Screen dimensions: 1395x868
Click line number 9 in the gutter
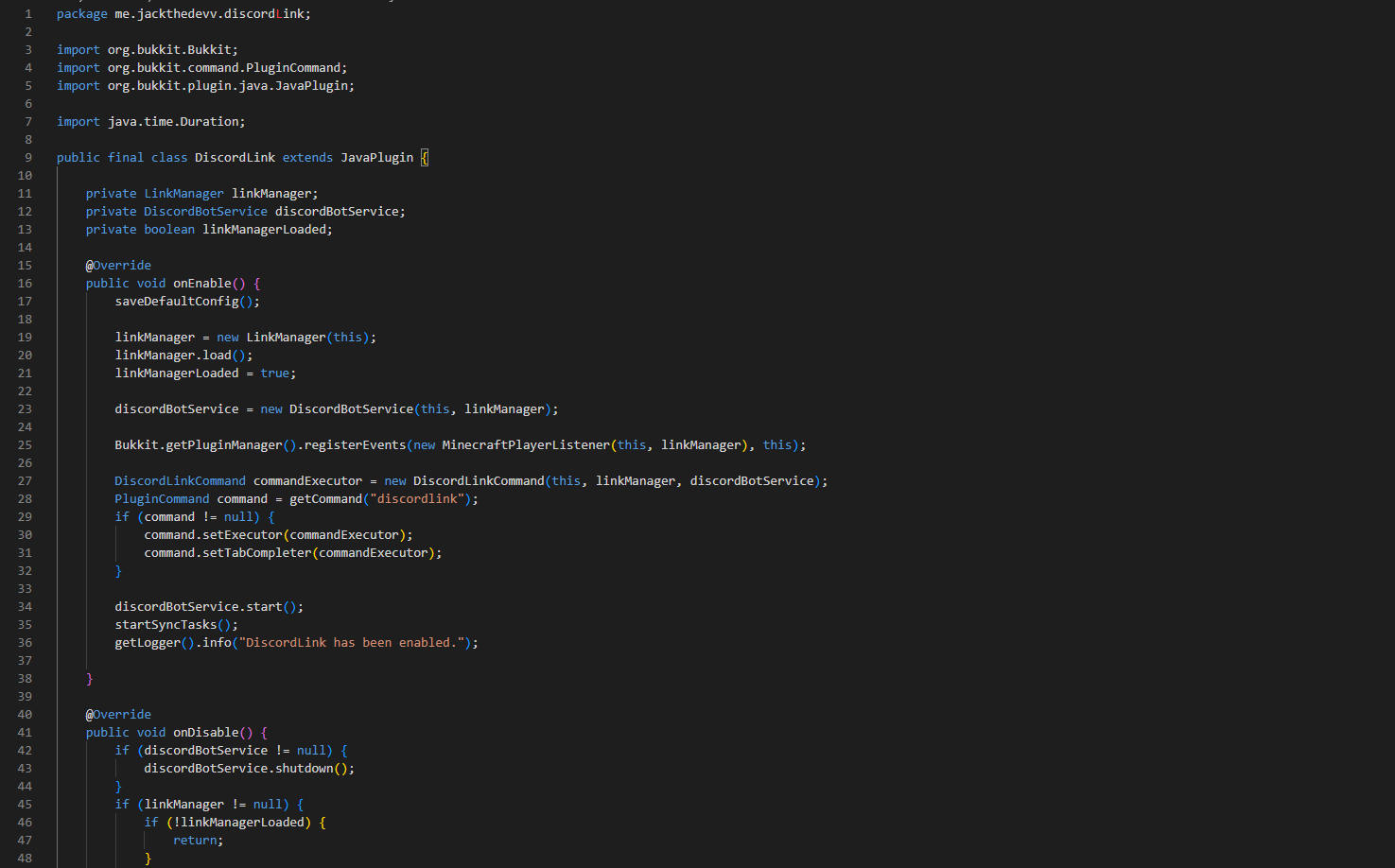coord(28,158)
